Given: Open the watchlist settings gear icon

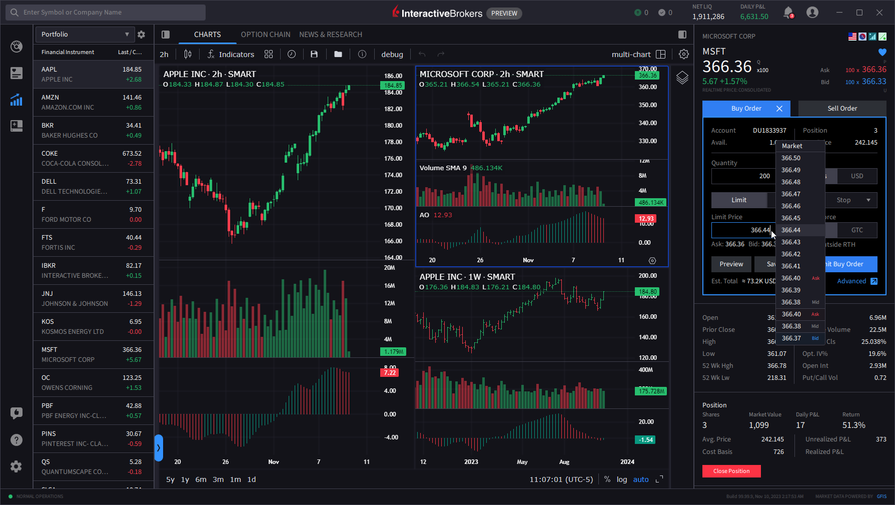Looking at the screenshot, I should click(141, 34).
